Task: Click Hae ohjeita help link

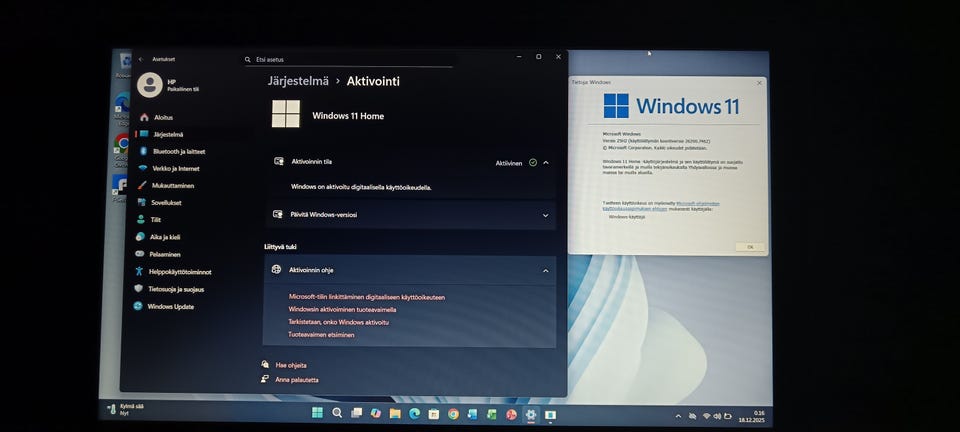Action: pyautogui.click(x=291, y=365)
